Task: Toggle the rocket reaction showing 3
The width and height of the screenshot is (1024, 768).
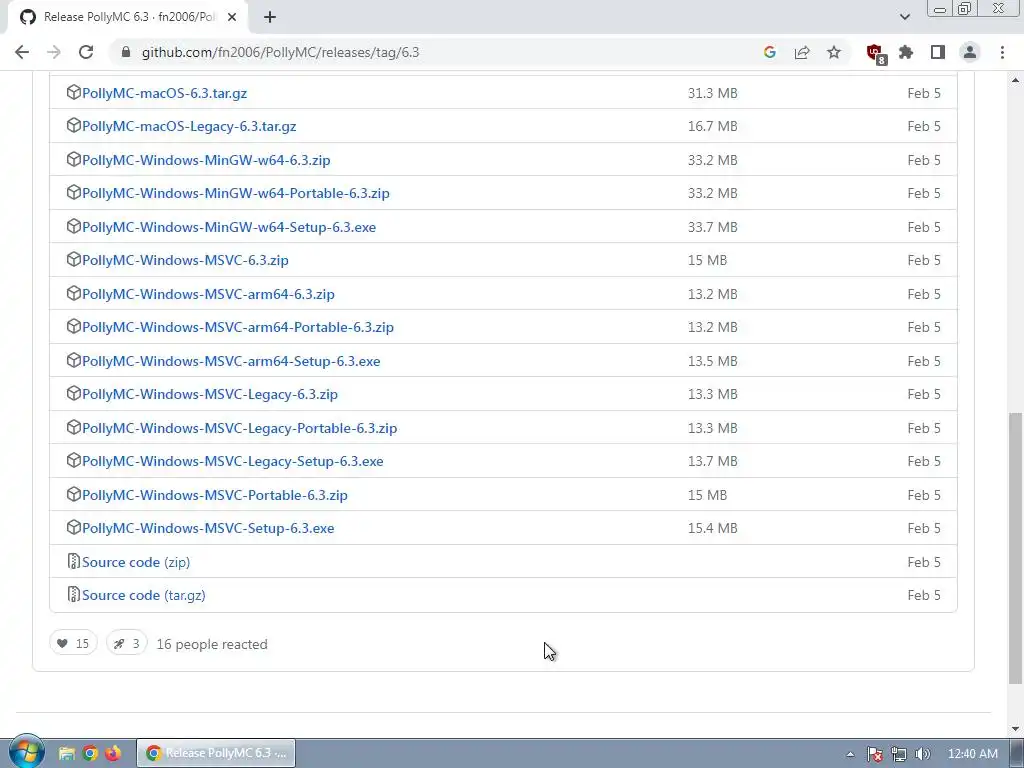Action: click(x=127, y=643)
